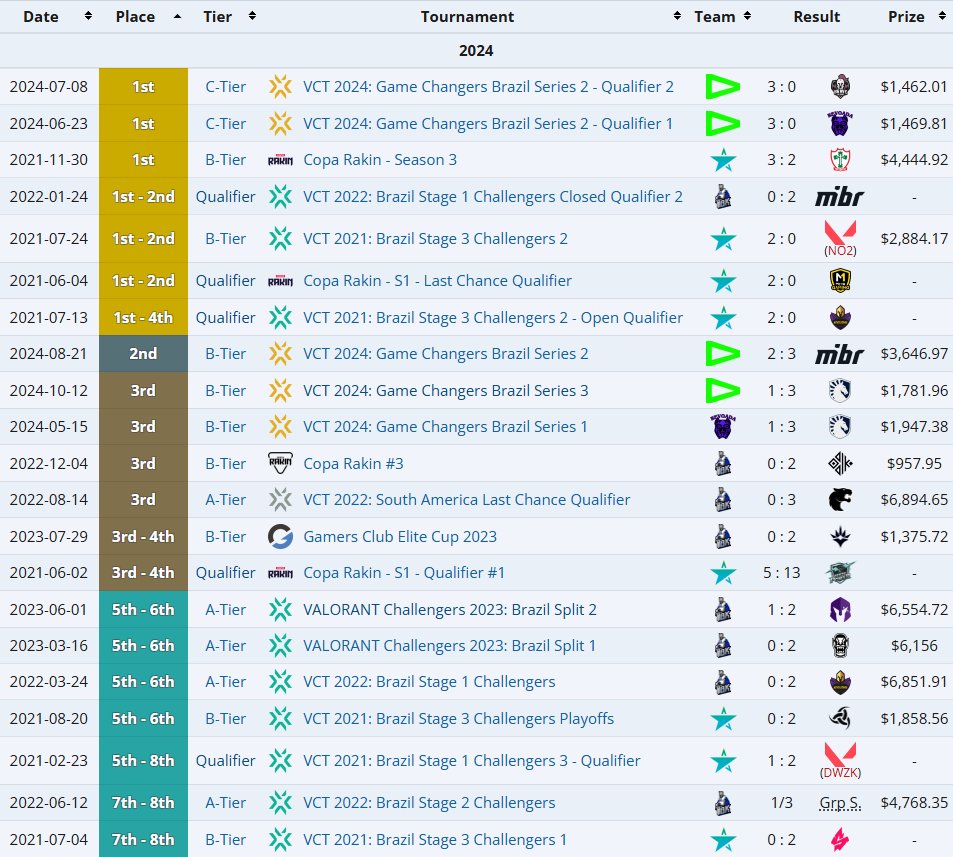This screenshot has height=857, width=953.
Task: Open Copa Rakin - S1 - Qualifier #1 link
Action: [x=404, y=573]
